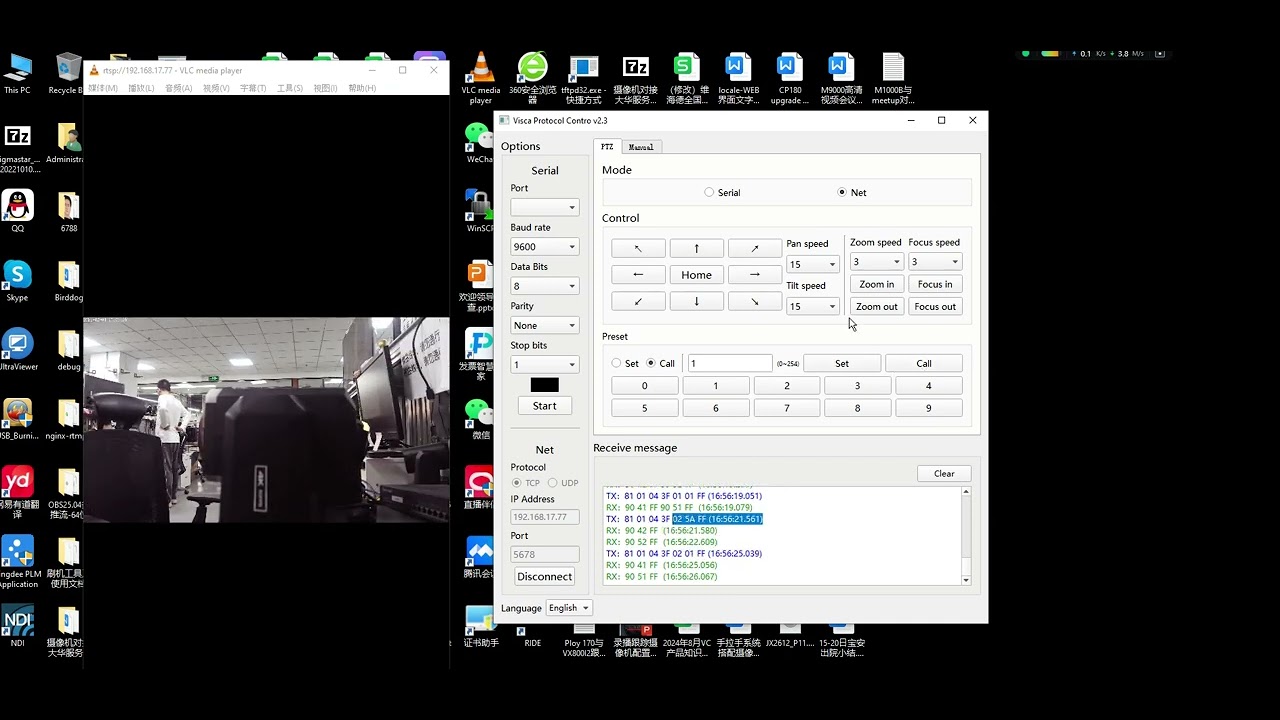Open the serial Port dropdown
Viewport: 1280px width, 720px height.
(x=544, y=207)
